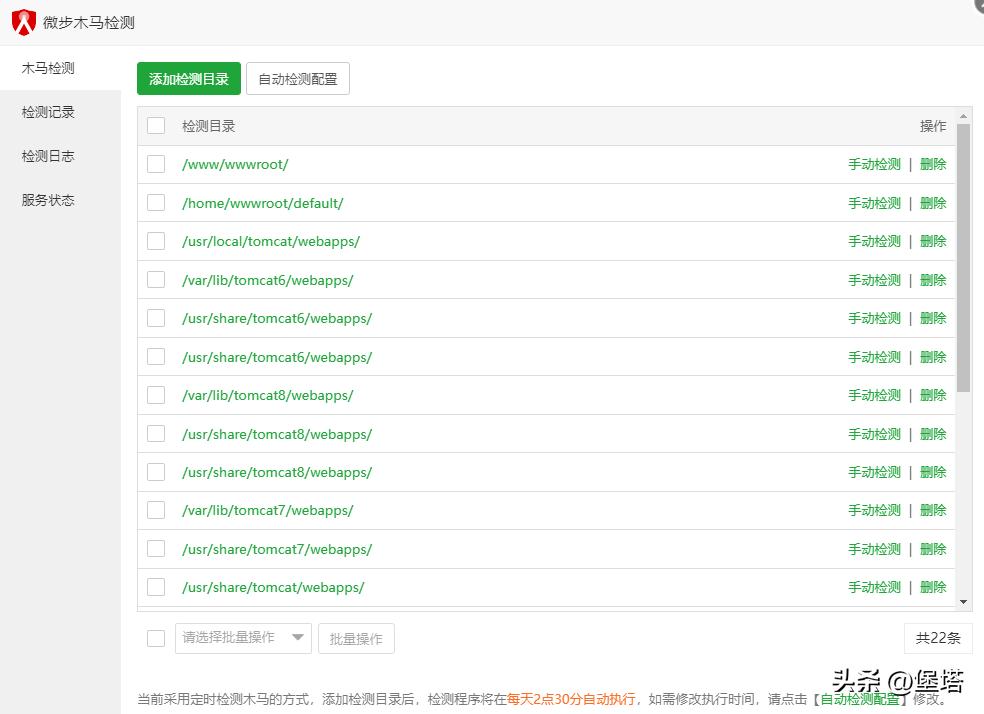
Task: Click the 批量操作 button
Action: tap(356, 637)
